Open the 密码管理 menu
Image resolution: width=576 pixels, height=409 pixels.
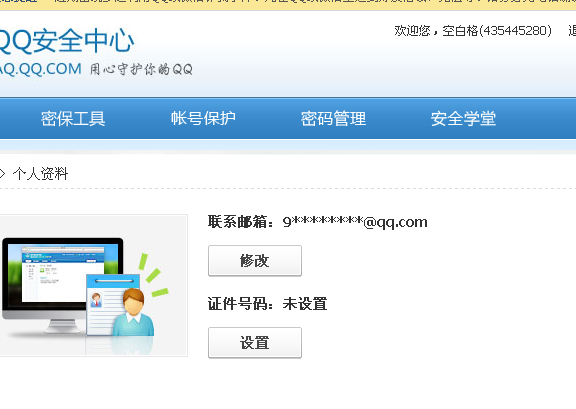[333, 118]
